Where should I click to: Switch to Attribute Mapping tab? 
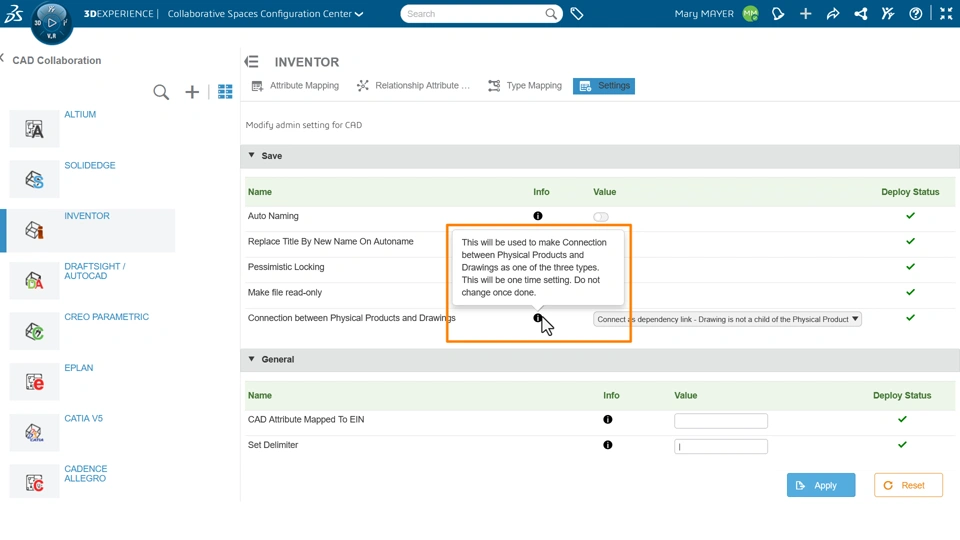295,86
